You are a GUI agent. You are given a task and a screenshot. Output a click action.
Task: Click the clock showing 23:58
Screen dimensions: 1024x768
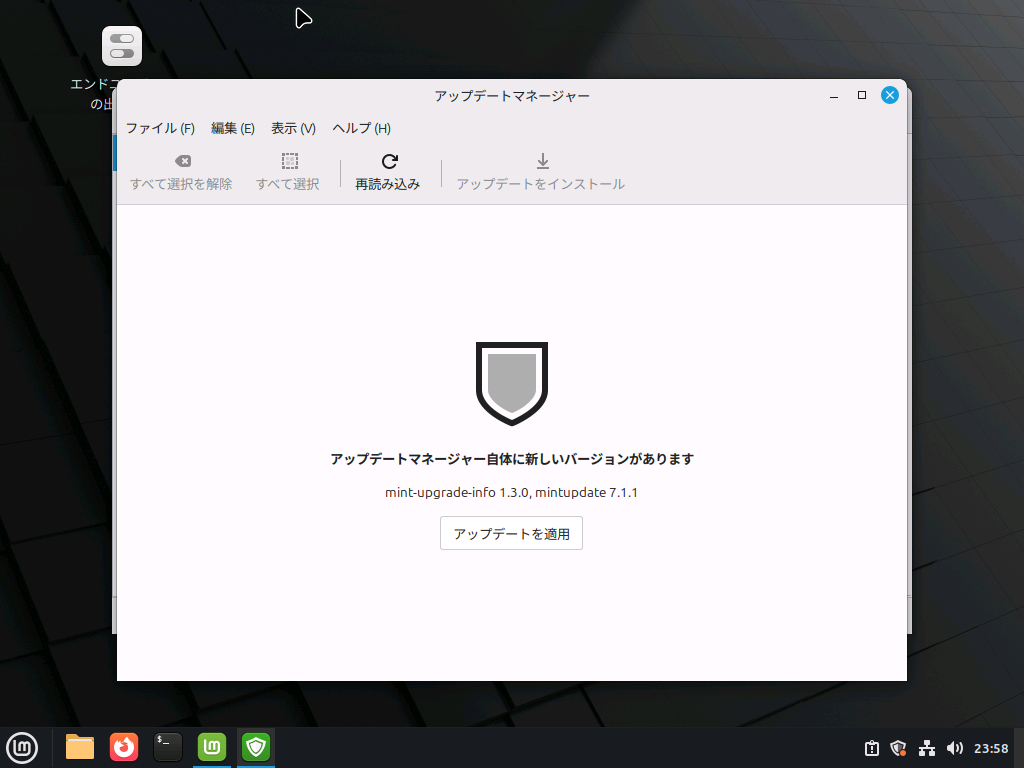(x=990, y=747)
